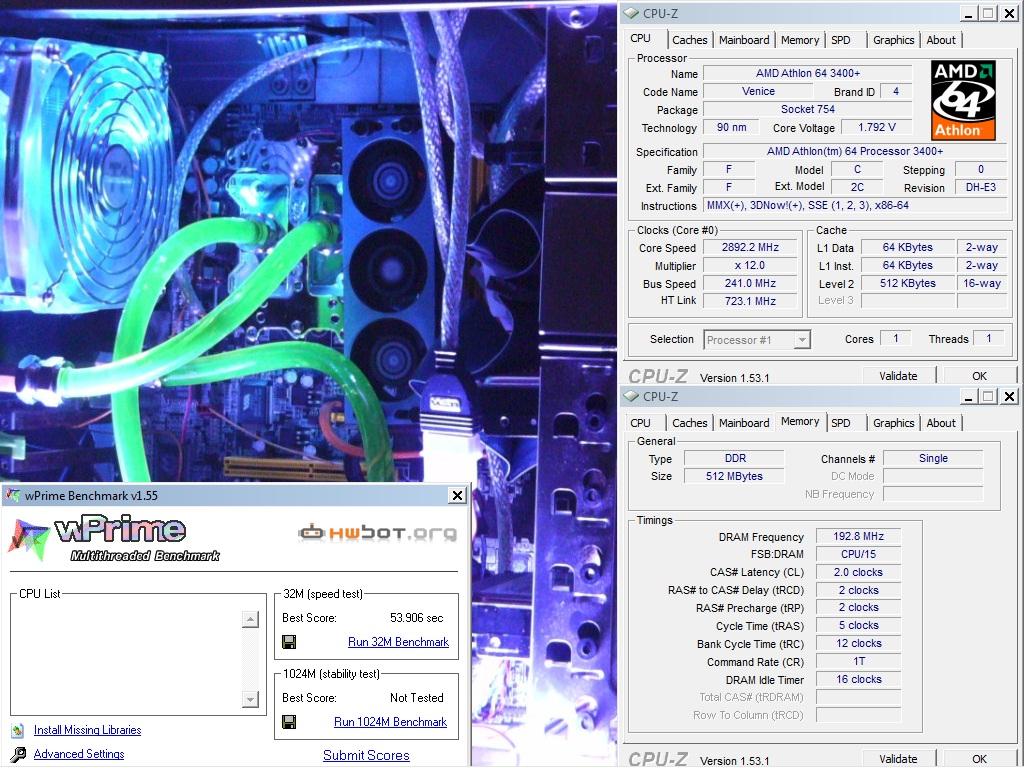1024x768 pixels.
Task: Click Instructions field MMX(+), 3DNow!(+)
Action: pyautogui.click(x=854, y=206)
